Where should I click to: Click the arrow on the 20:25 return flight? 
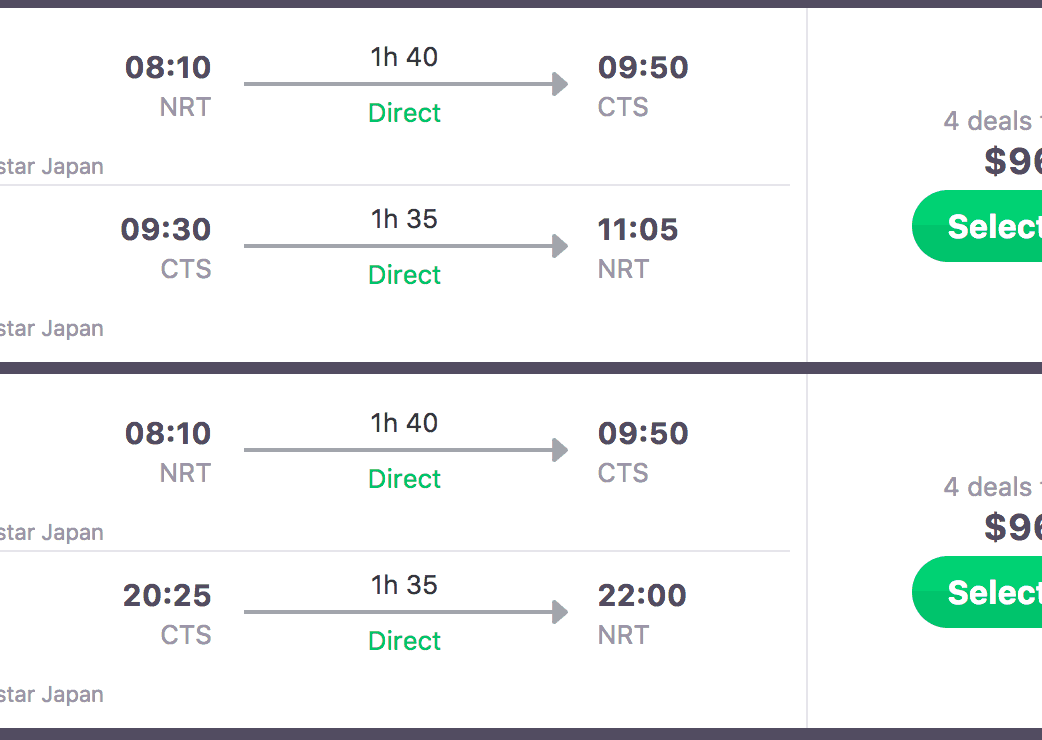point(405,612)
